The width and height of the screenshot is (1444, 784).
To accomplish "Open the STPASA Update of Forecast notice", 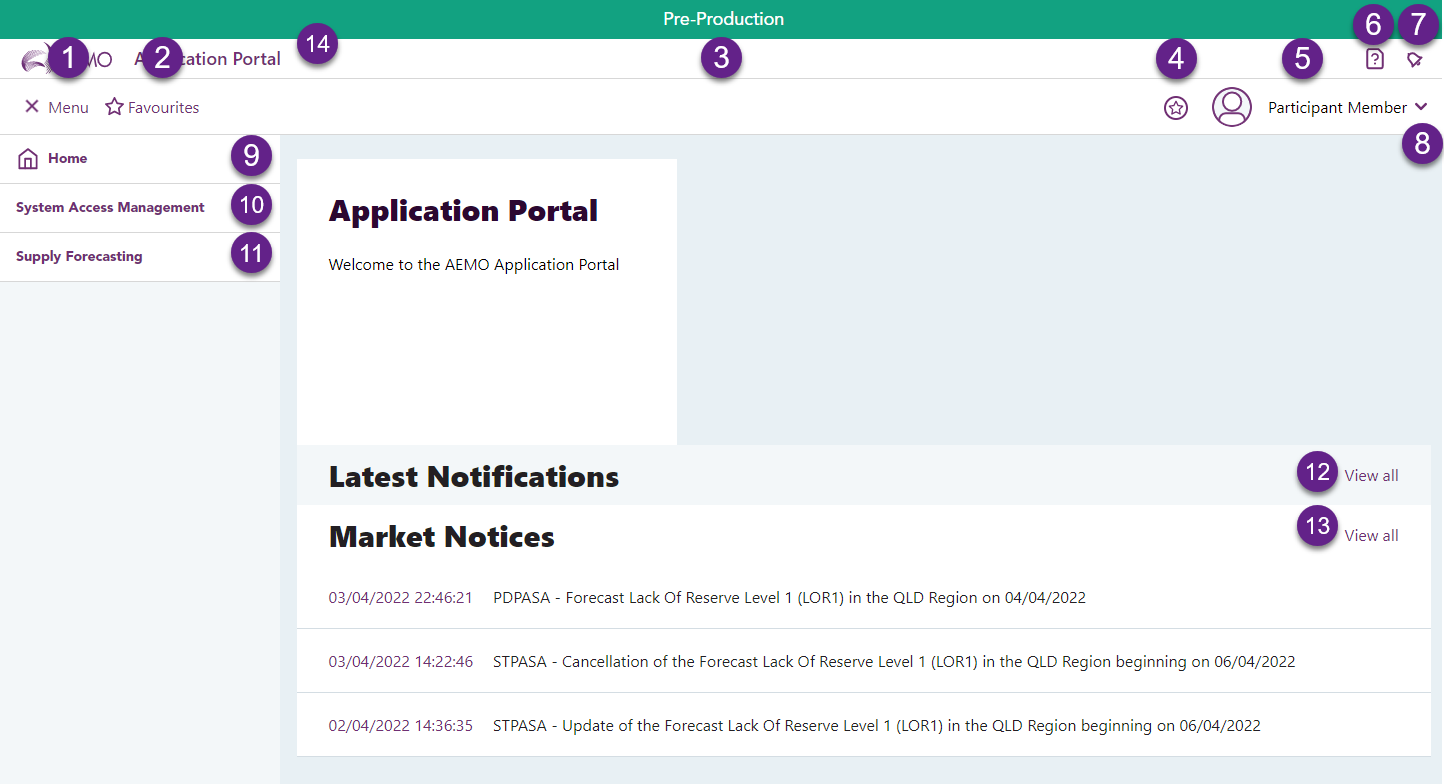I will [x=877, y=725].
